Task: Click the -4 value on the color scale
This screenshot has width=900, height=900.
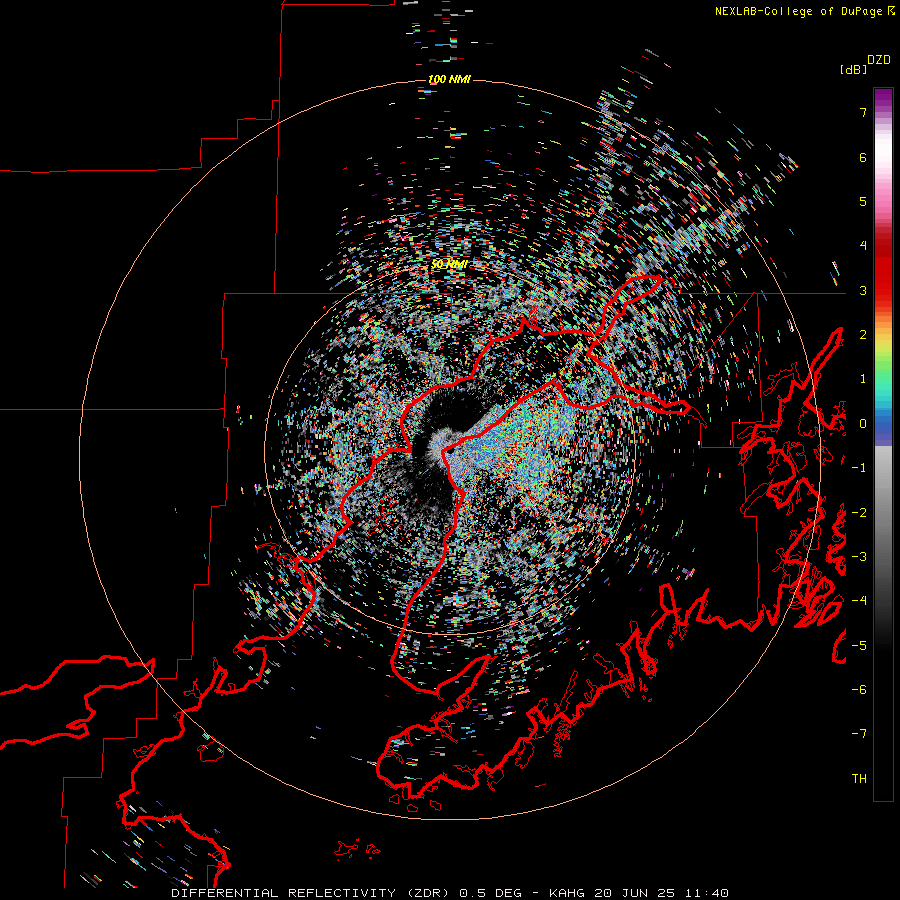Action: pyautogui.click(x=859, y=601)
